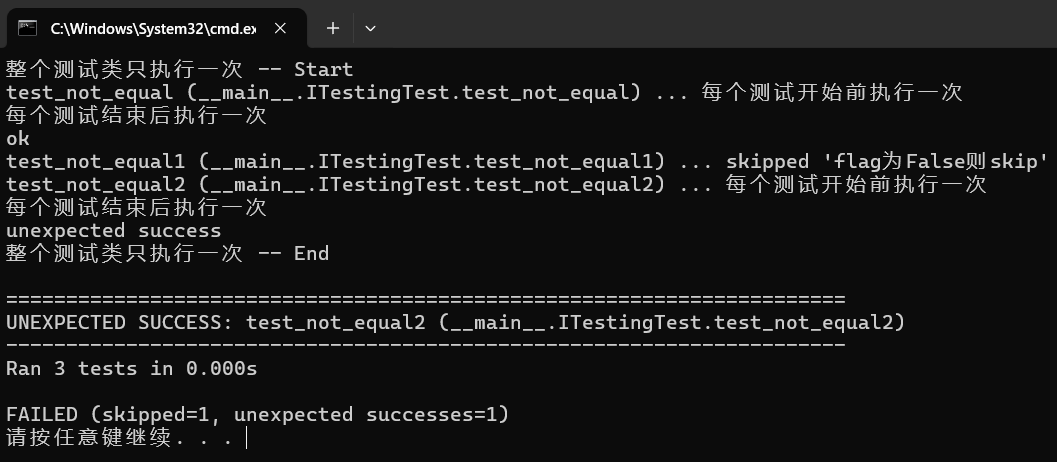
Task: Click the empty title bar area right of tabs
Action: click(x=700, y=28)
